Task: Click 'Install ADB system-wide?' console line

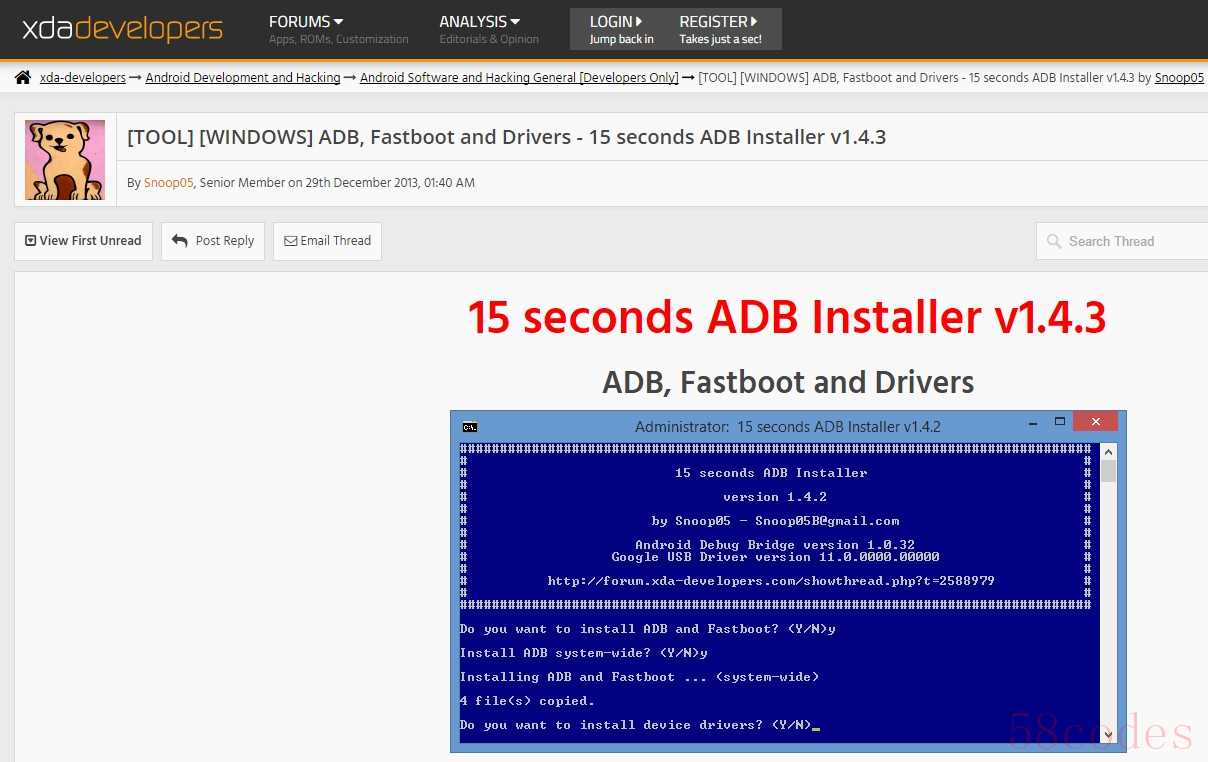Action: (584, 653)
